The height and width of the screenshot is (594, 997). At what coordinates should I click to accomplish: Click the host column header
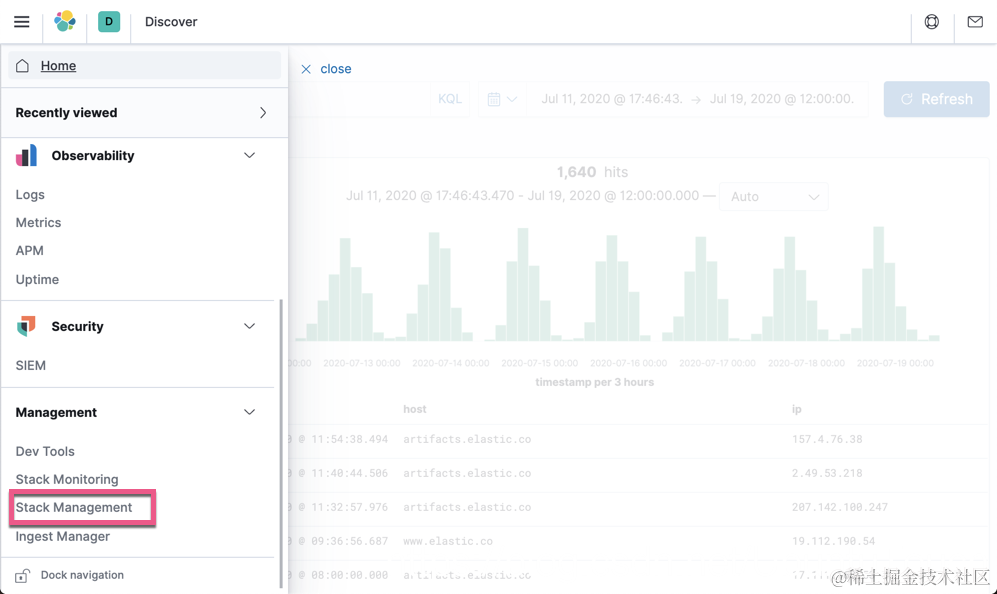415,409
